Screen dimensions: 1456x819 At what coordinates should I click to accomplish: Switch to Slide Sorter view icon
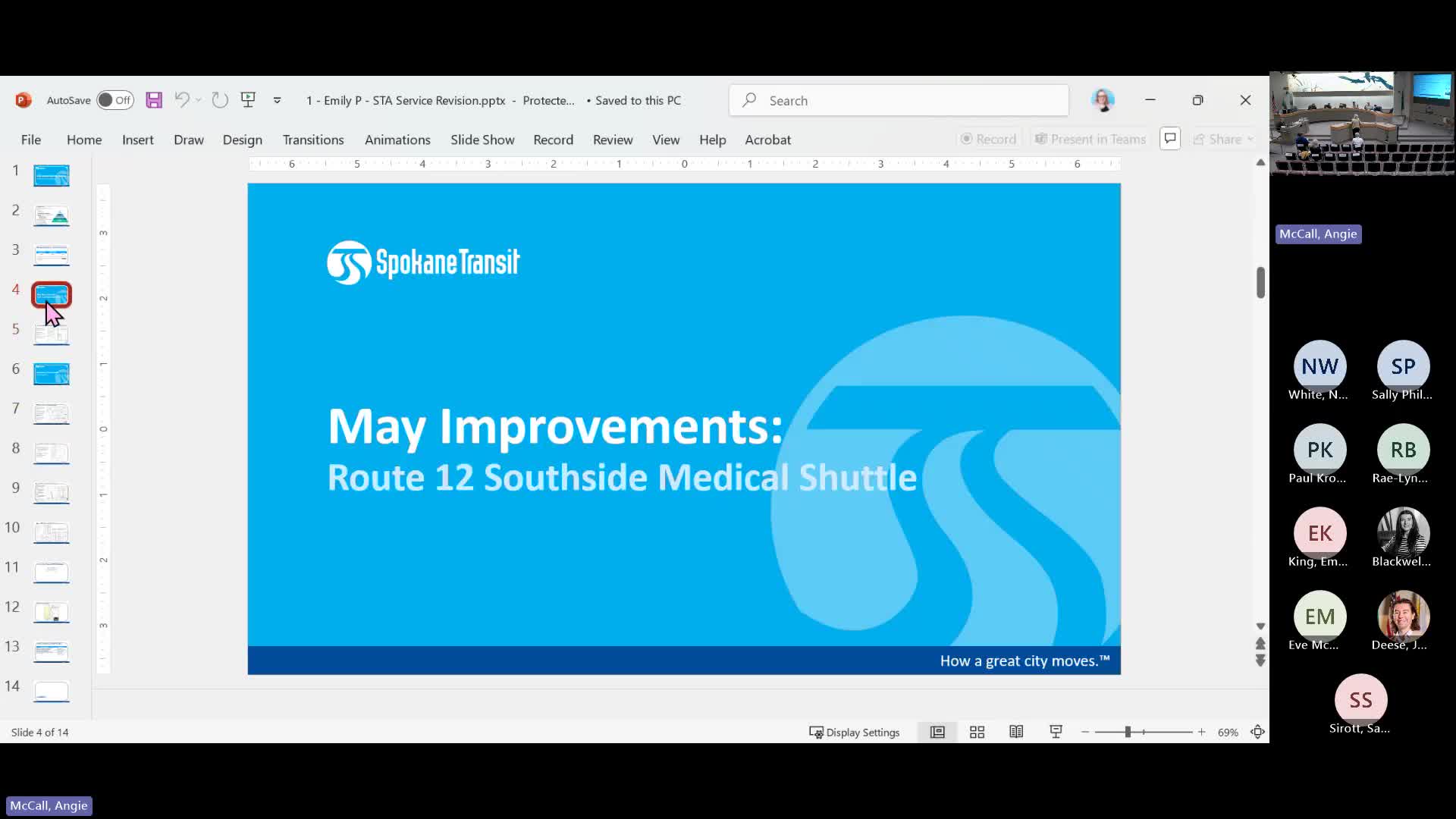pyautogui.click(x=977, y=732)
